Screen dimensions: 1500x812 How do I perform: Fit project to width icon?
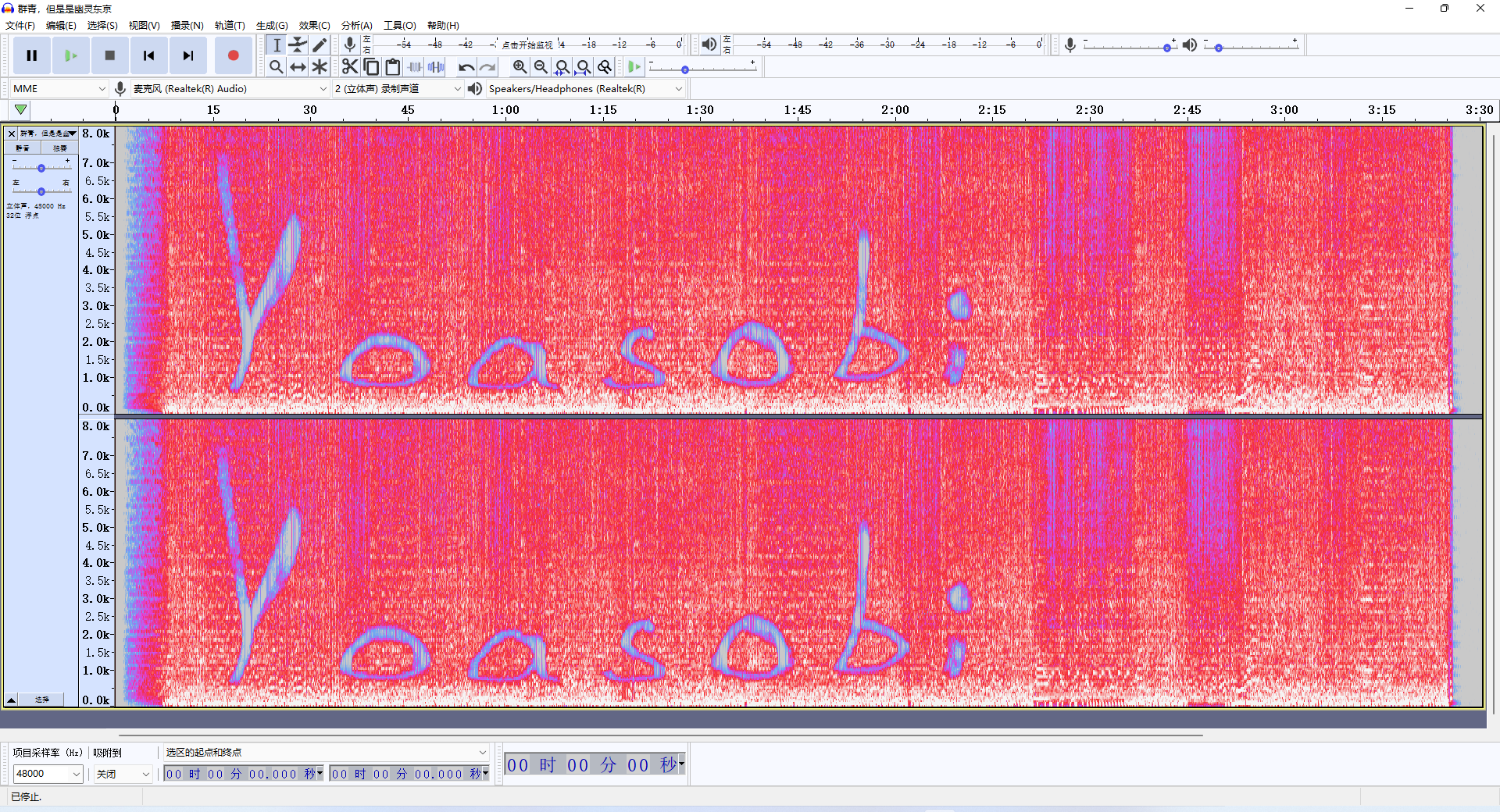point(583,67)
